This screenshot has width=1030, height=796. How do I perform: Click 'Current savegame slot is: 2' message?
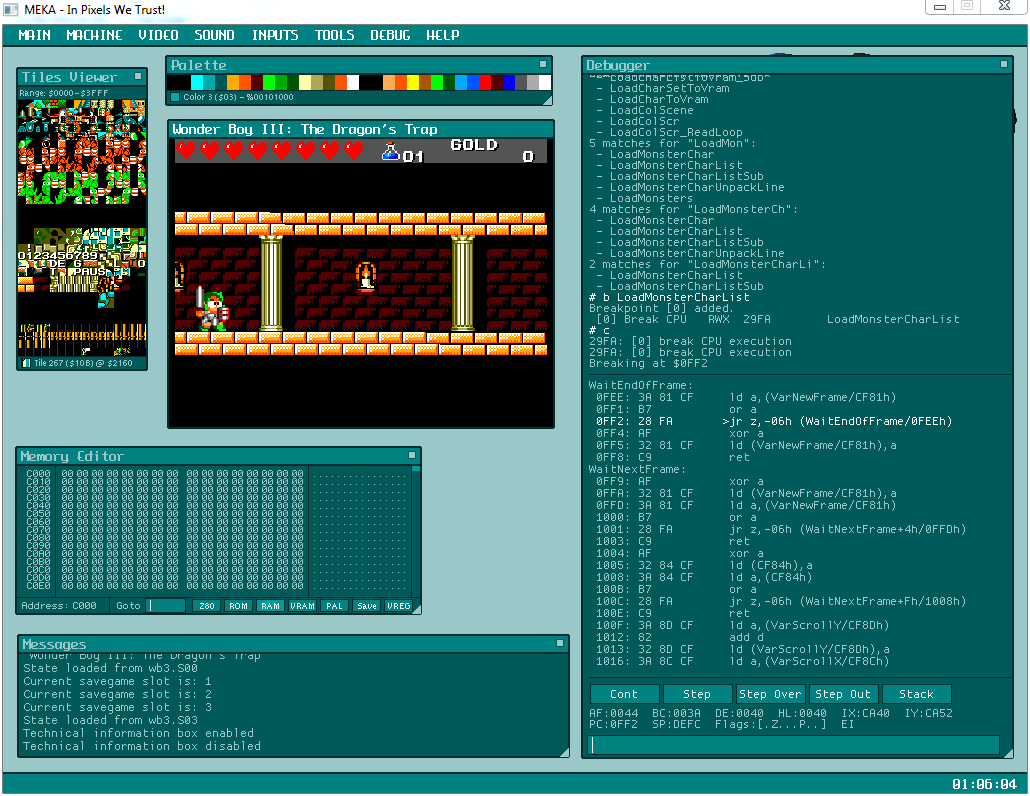click(x=118, y=694)
